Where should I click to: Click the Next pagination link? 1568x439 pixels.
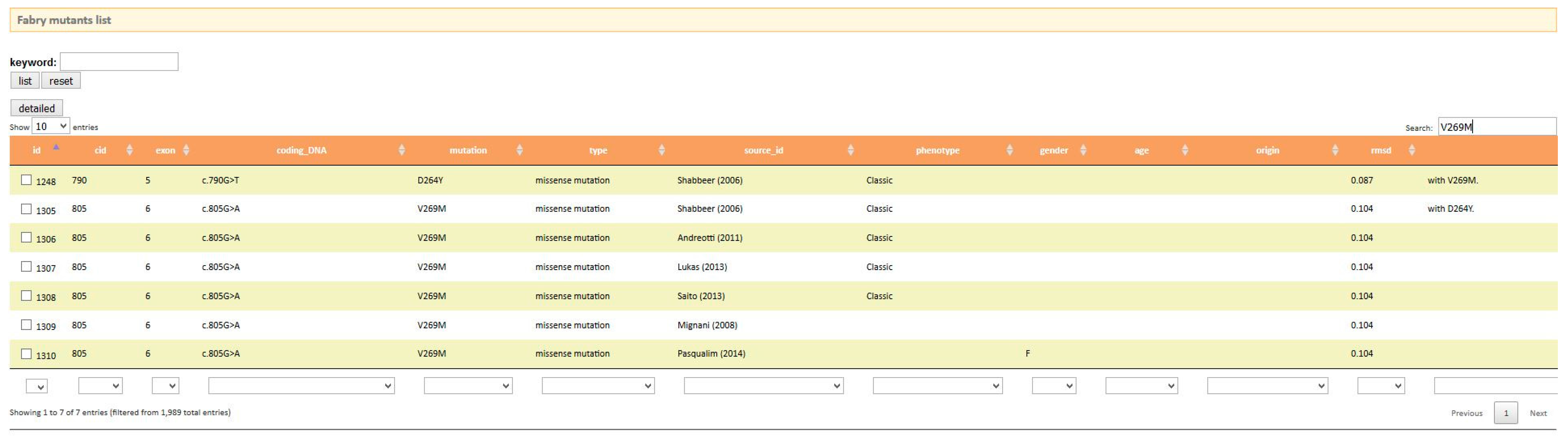tap(1538, 413)
